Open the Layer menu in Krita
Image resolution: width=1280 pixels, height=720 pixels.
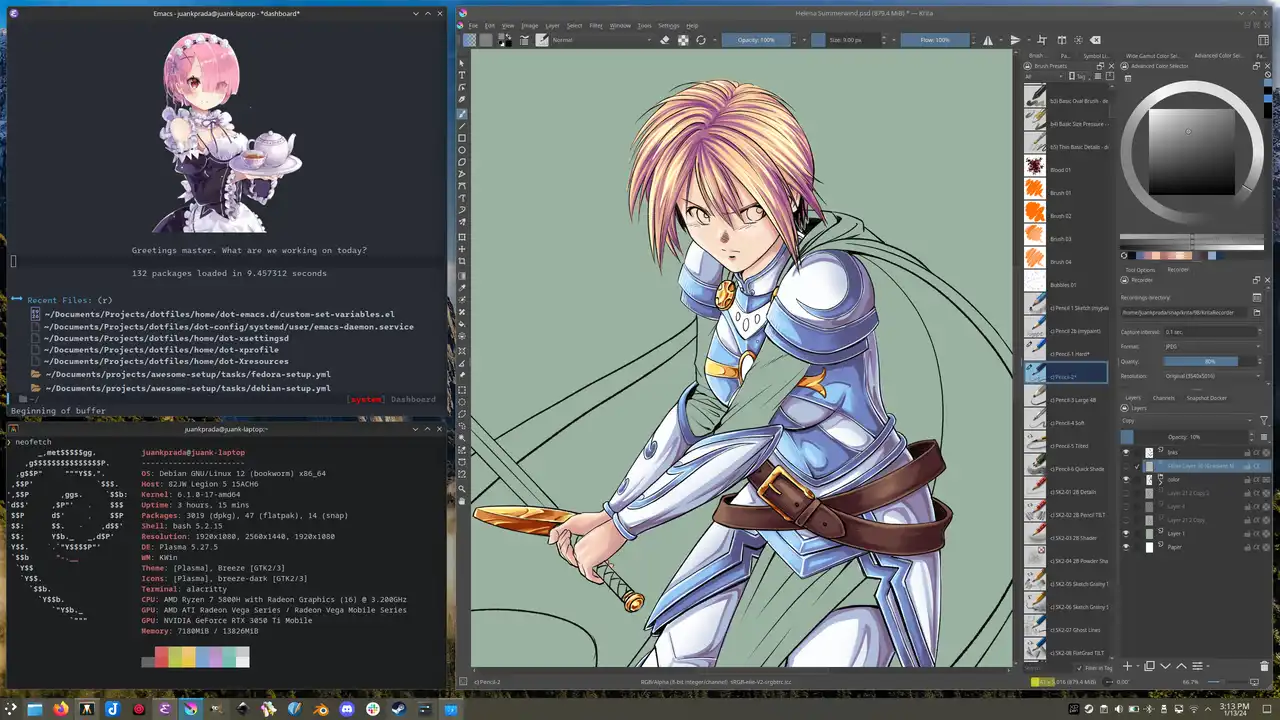(552, 25)
